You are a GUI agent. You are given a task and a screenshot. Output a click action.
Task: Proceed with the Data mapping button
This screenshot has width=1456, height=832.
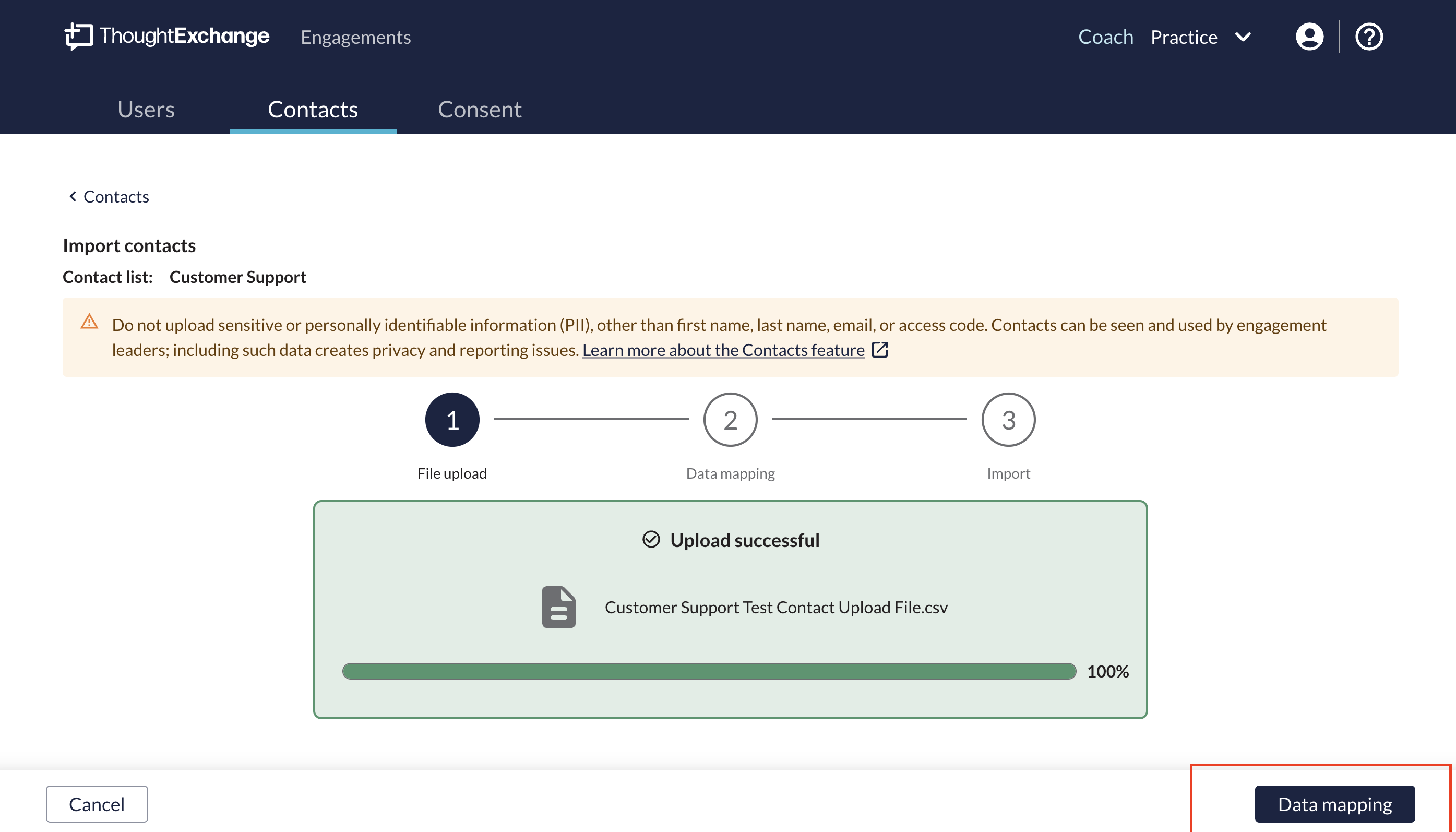1334,804
